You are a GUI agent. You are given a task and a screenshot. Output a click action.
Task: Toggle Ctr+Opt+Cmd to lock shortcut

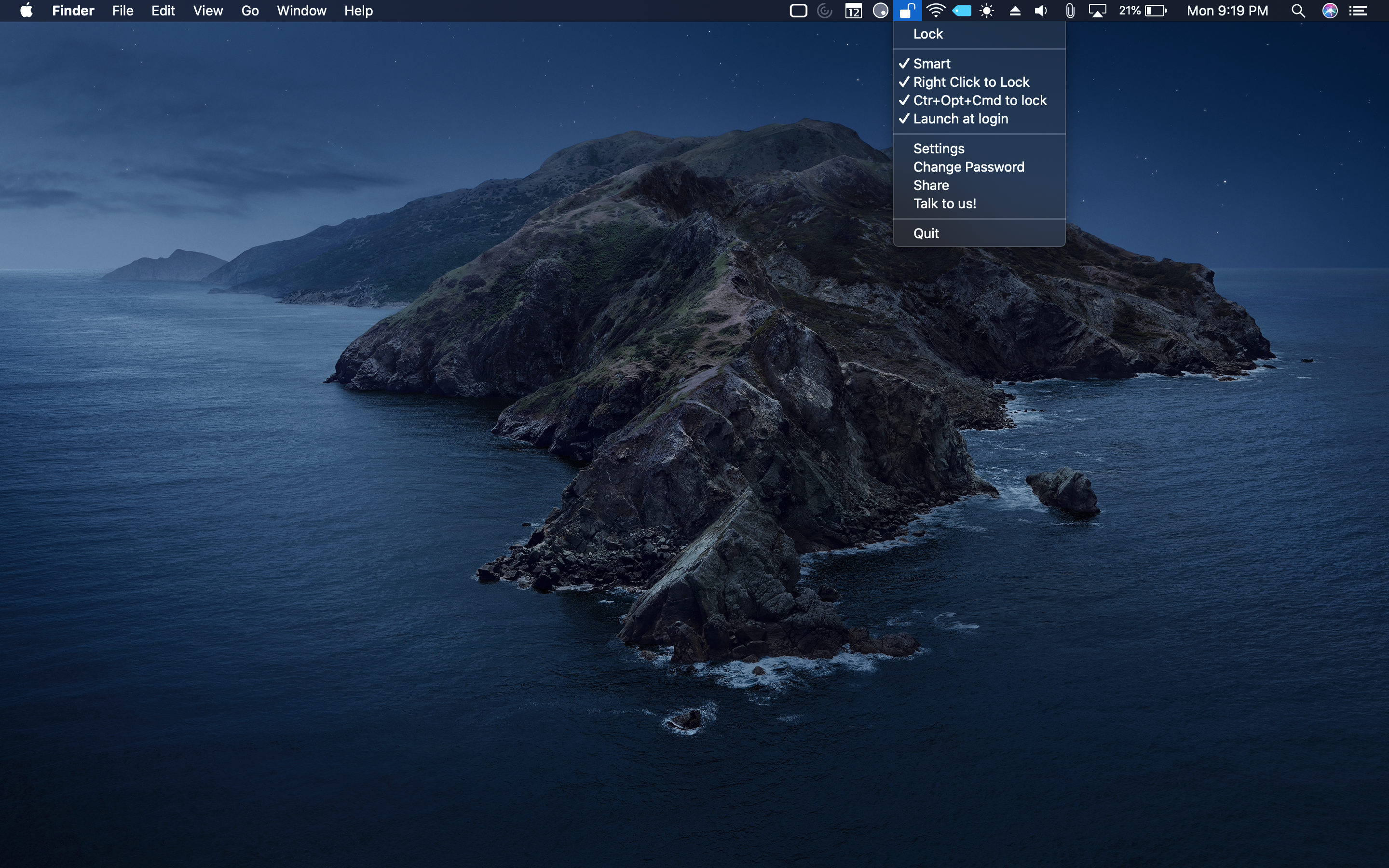[x=979, y=100]
